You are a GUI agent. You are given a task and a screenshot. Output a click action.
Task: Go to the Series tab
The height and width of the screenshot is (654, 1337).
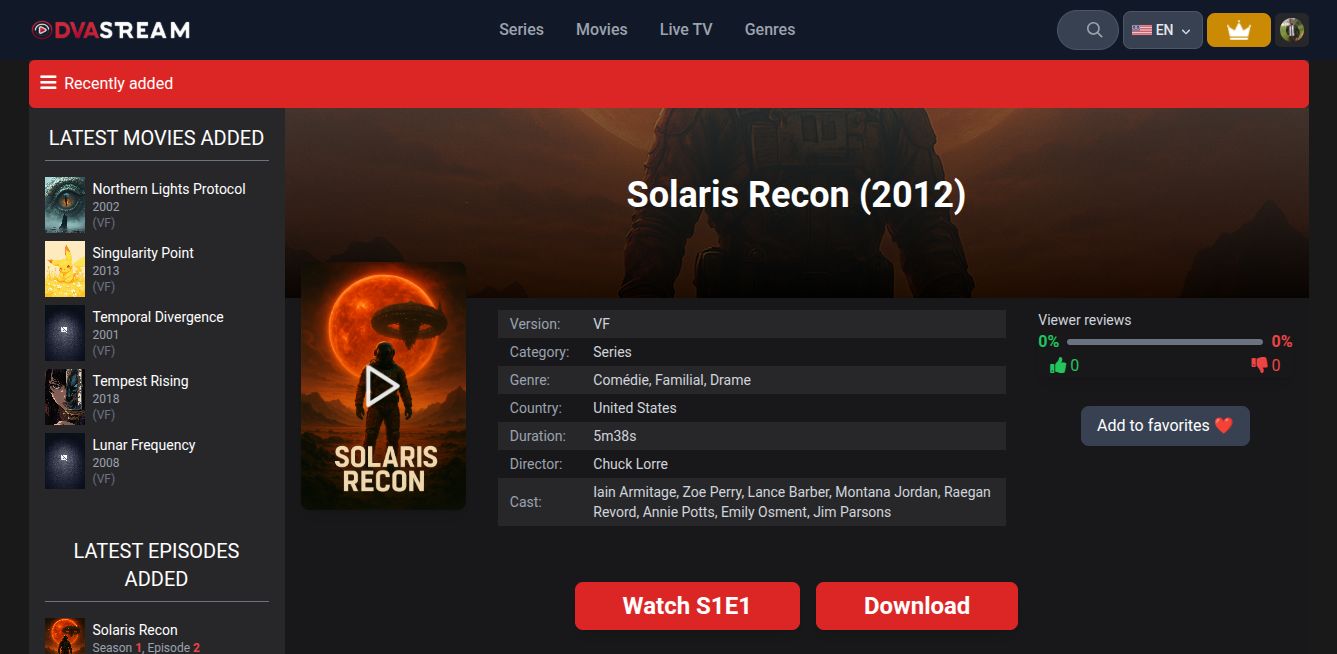521,30
